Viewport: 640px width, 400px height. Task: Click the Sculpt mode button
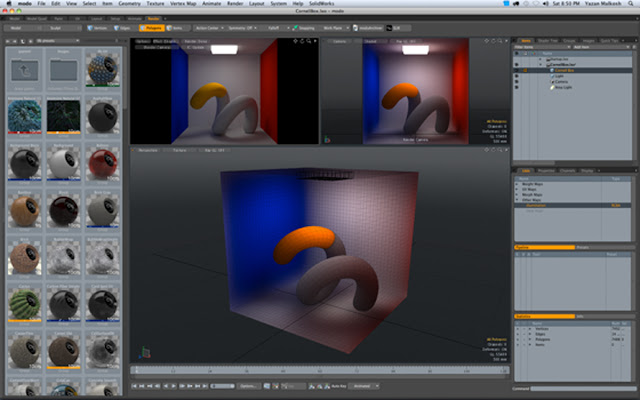pyautogui.click(x=61, y=28)
